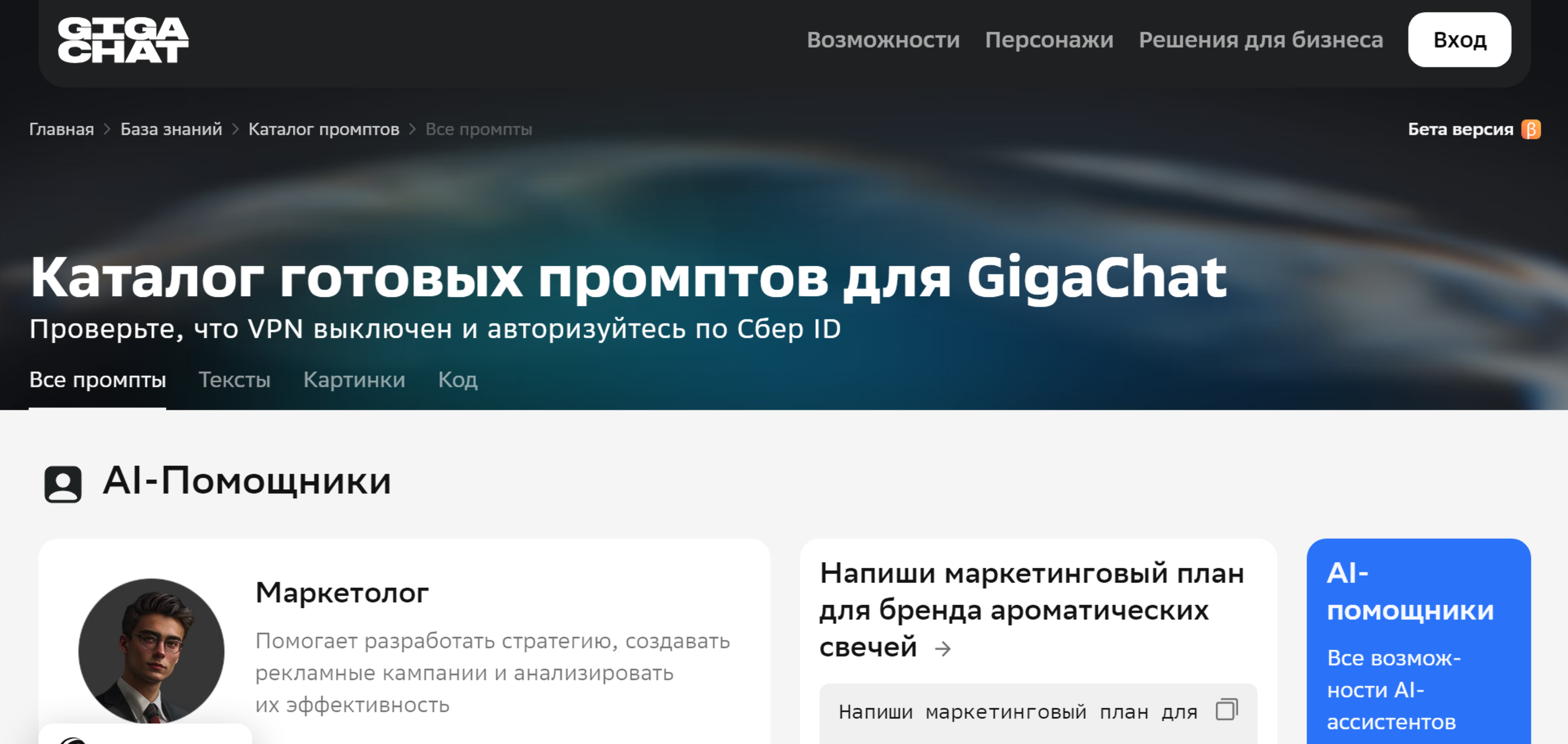Image resolution: width=1568 pixels, height=744 pixels.
Task: Click the Маркетолог description text
Action: (x=493, y=672)
